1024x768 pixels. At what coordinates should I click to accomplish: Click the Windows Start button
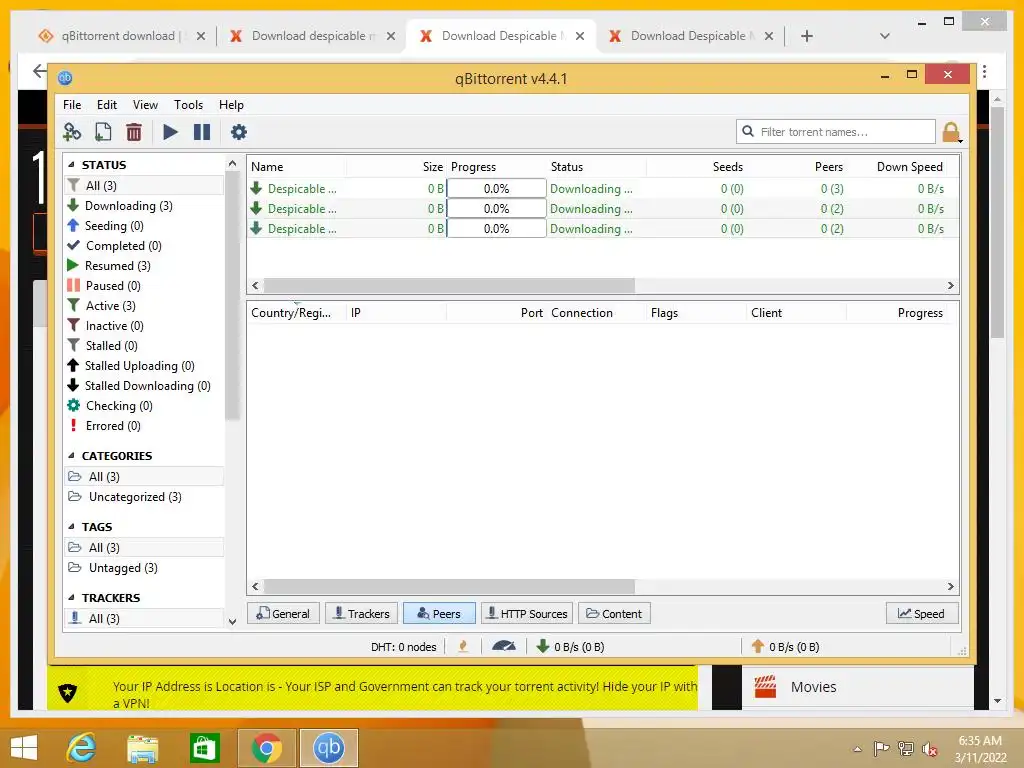point(24,748)
